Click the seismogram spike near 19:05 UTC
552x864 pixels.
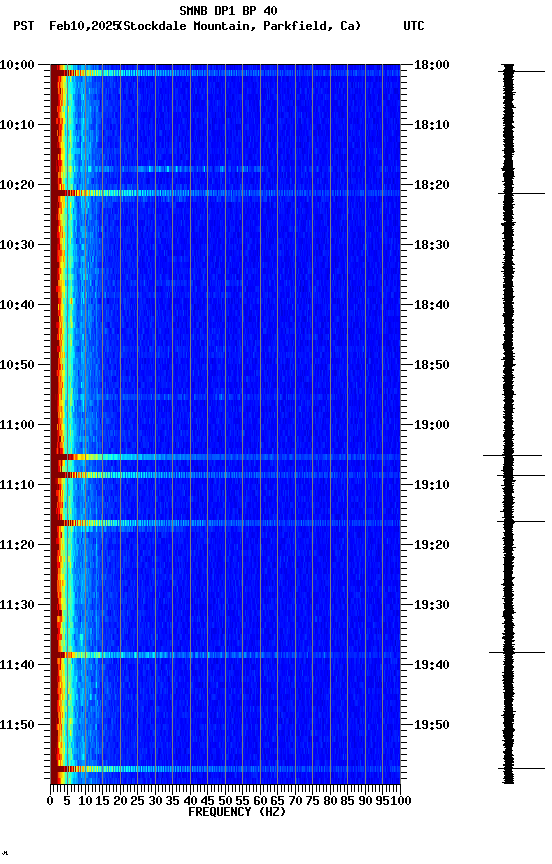[512, 456]
